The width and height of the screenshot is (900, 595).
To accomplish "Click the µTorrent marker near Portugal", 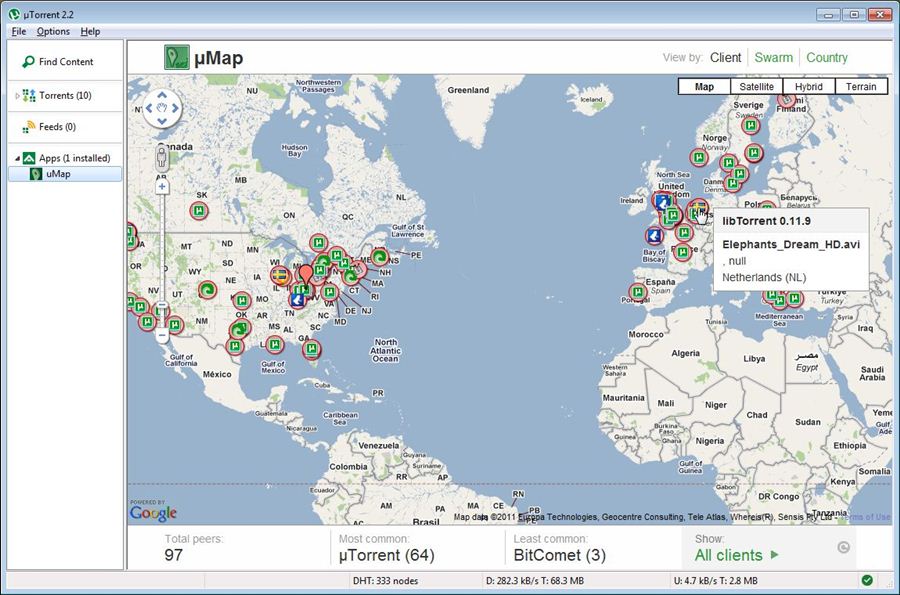I will [x=637, y=292].
